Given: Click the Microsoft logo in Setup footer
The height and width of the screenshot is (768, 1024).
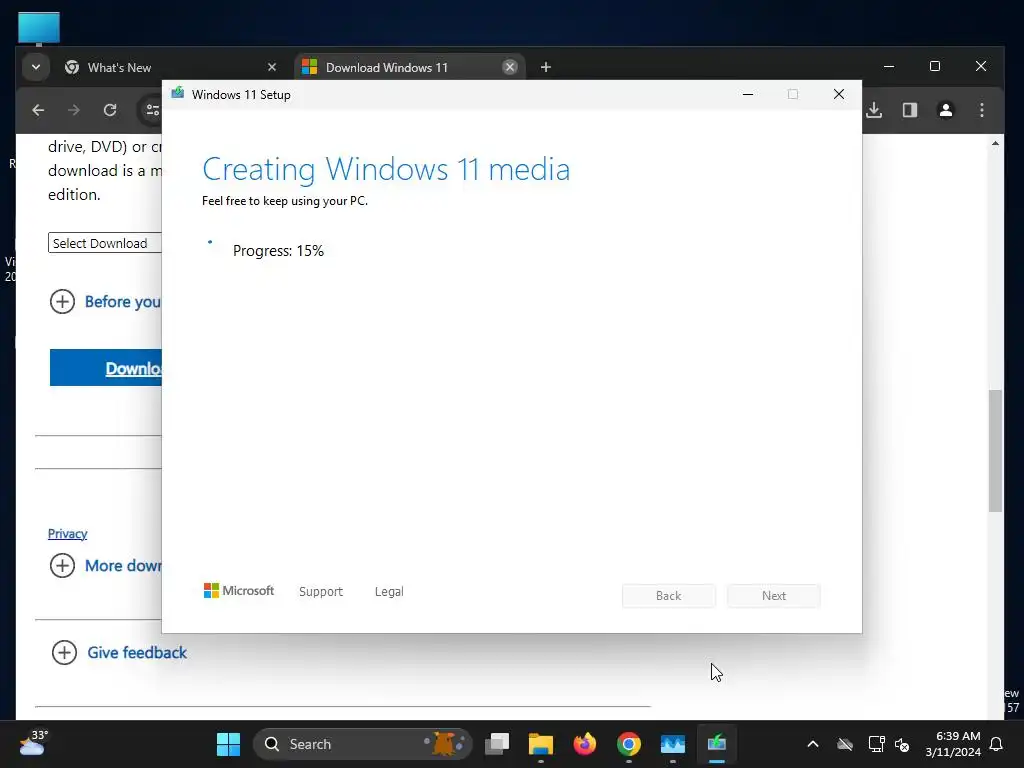Looking at the screenshot, I should pyautogui.click(x=239, y=591).
